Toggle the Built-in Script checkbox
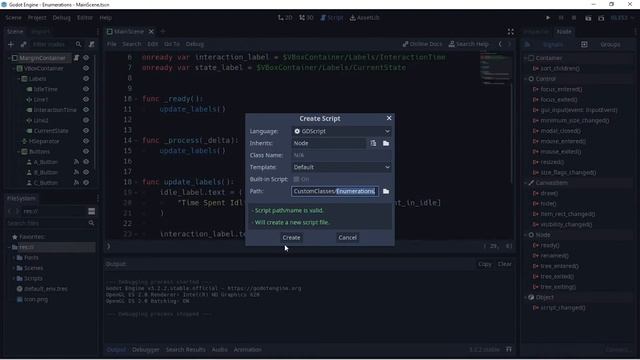640x360 pixels. coord(296,179)
